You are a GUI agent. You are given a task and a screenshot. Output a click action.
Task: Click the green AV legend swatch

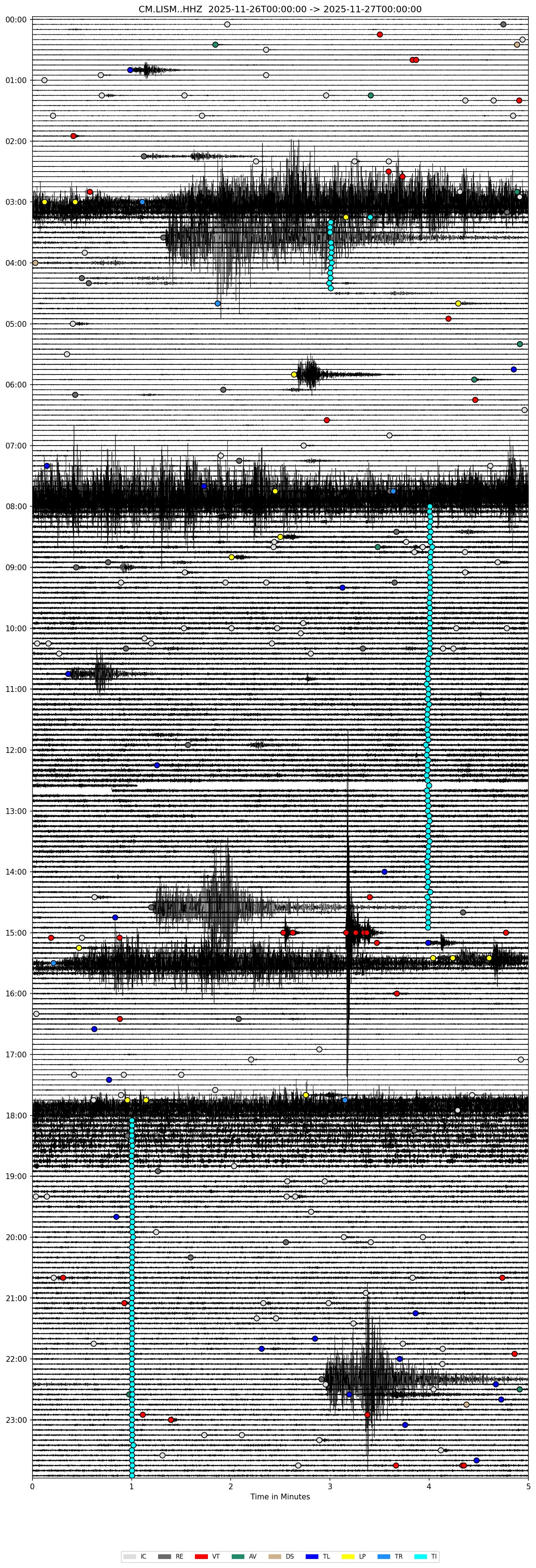tap(239, 1551)
